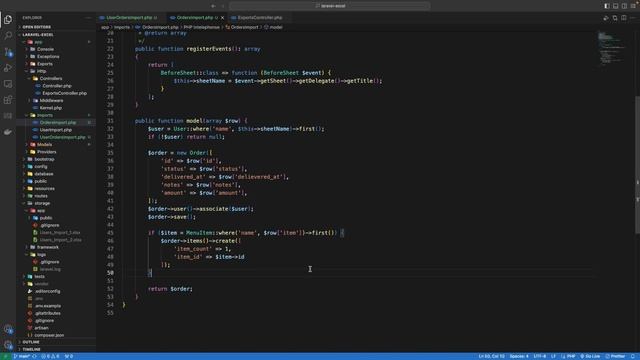640x360 pixels.
Task: Open the Run and Debug view
Action: click(x=8, y=68)
